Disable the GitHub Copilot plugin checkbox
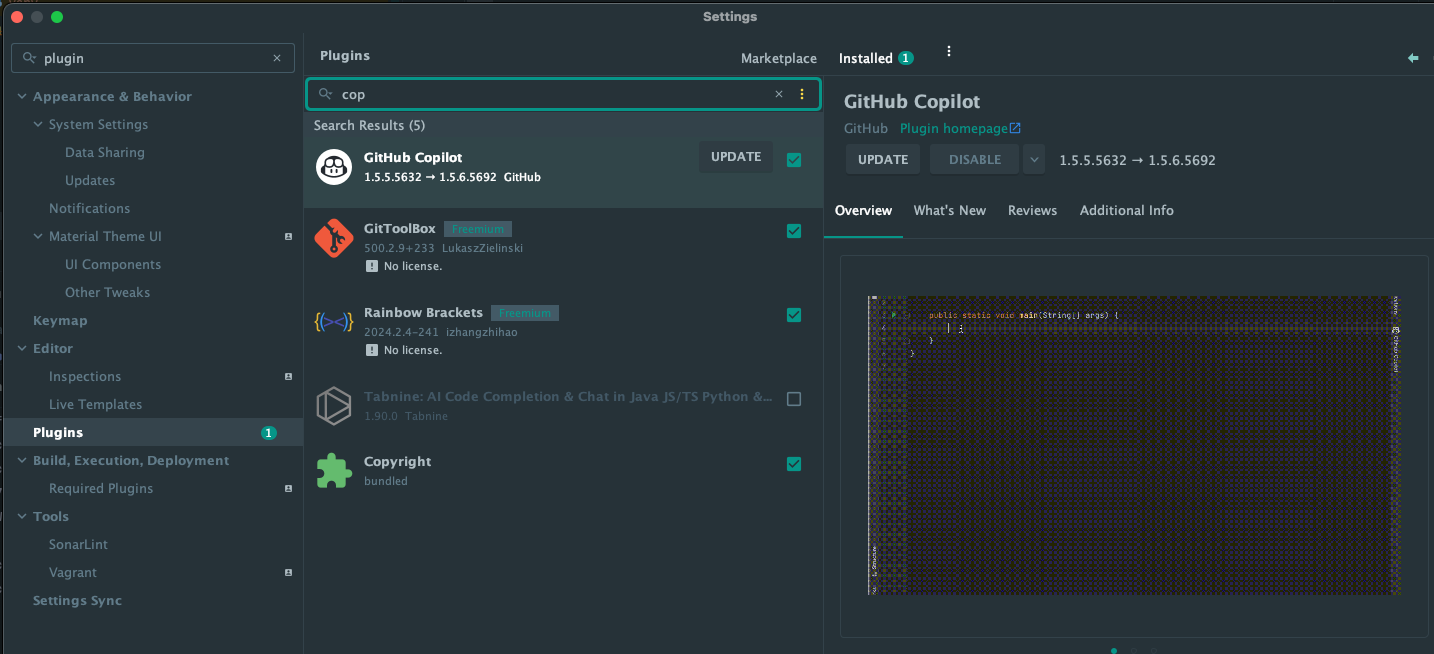This screenshot has width=1434, height=654. (794, 160)
